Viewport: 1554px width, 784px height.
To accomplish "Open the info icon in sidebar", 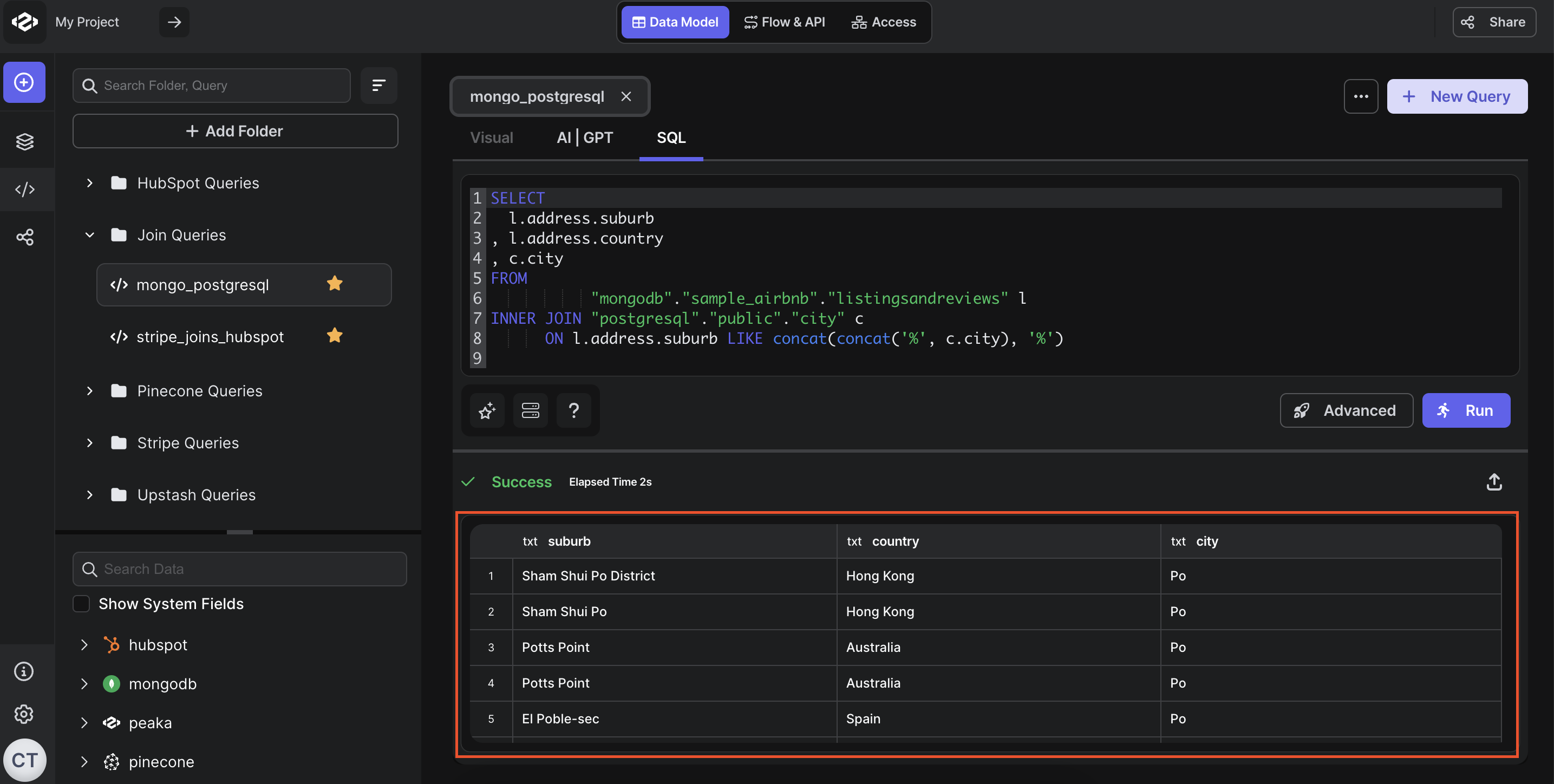I will (24, 671).
